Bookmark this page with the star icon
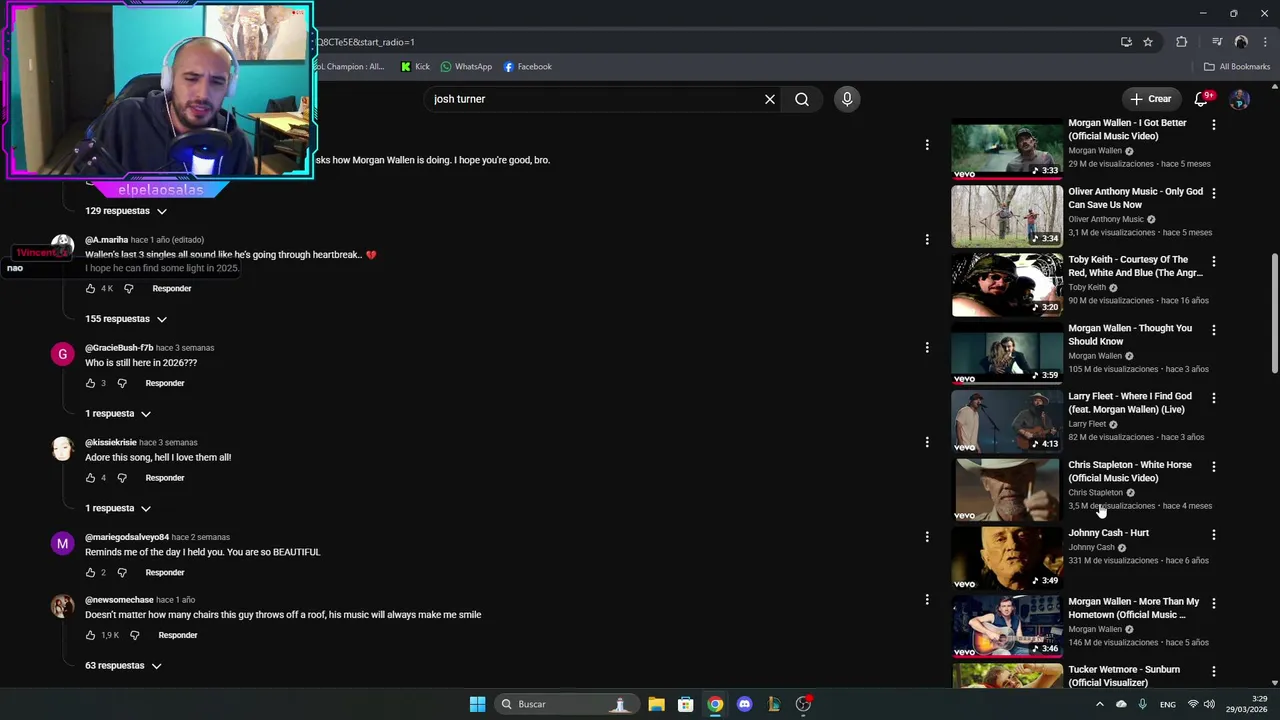The width and height of the screenshot is (1280, 720). pyautogui.click(x=1148, y=42)
